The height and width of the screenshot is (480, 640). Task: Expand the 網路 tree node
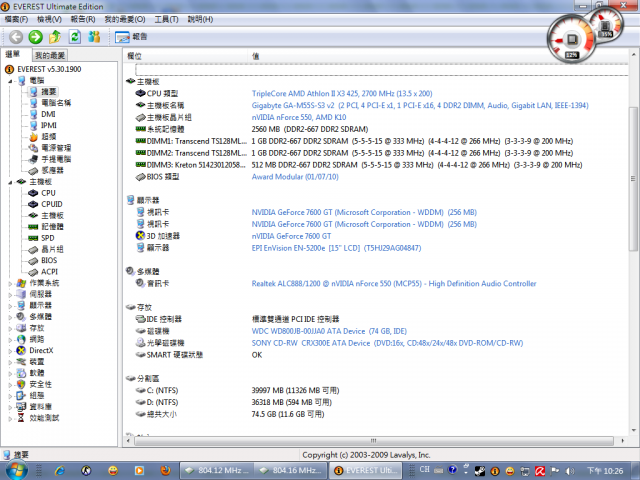tap(10, 339)
